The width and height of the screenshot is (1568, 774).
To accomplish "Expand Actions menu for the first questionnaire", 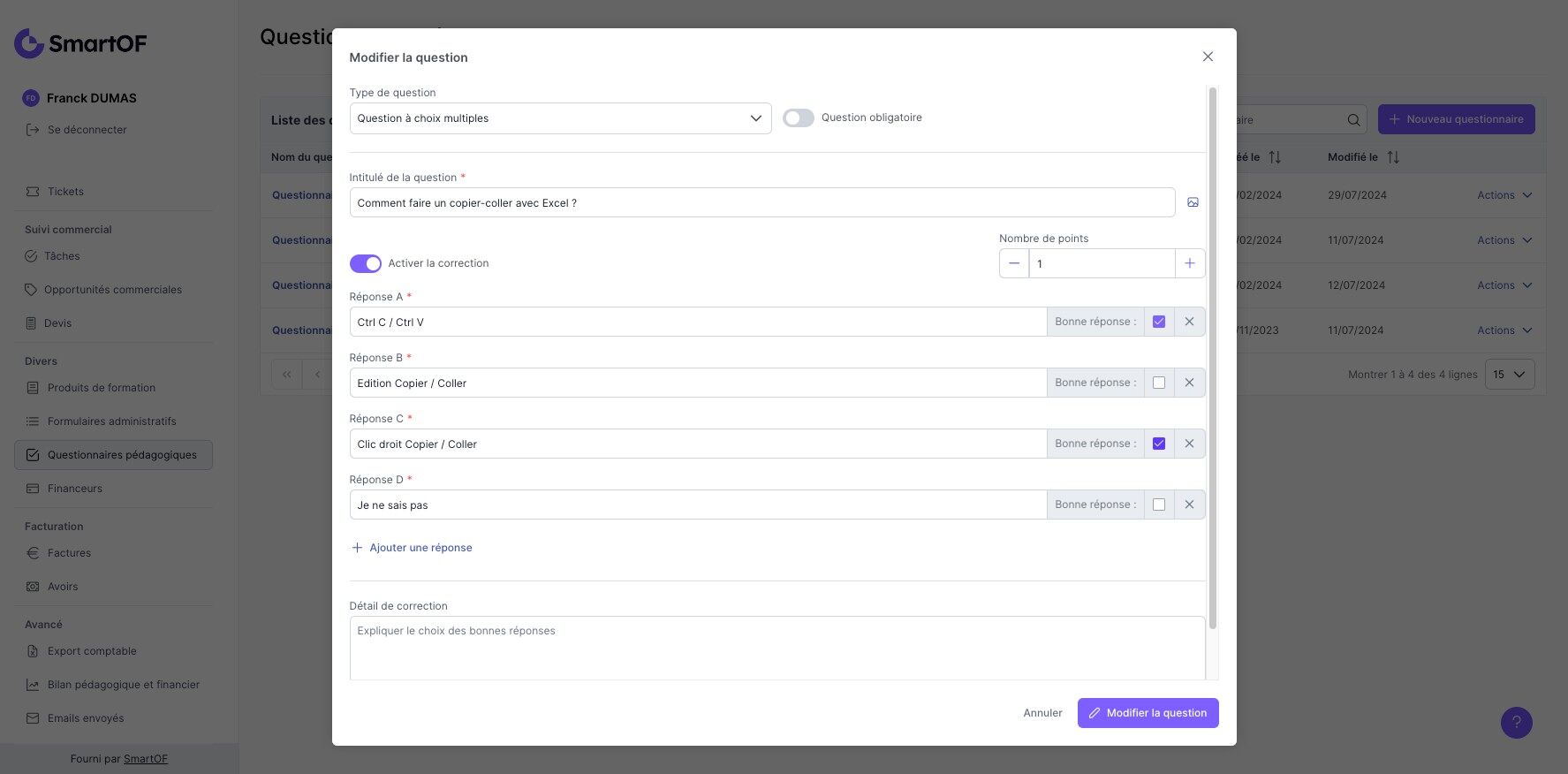I will (1504, 195).
